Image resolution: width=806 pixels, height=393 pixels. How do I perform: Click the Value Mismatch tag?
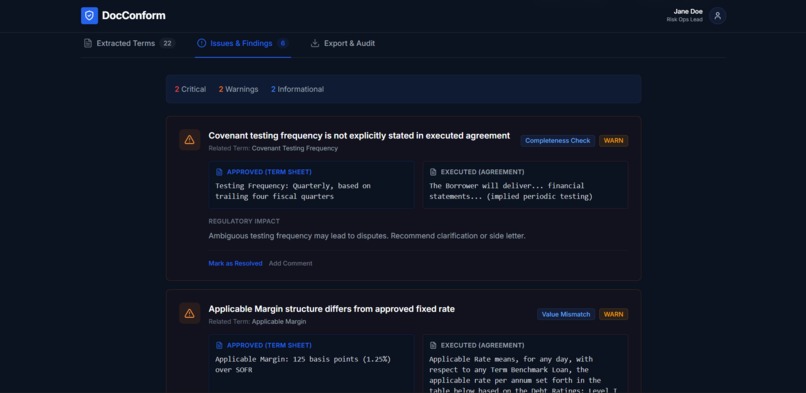[x=566, y=314]
